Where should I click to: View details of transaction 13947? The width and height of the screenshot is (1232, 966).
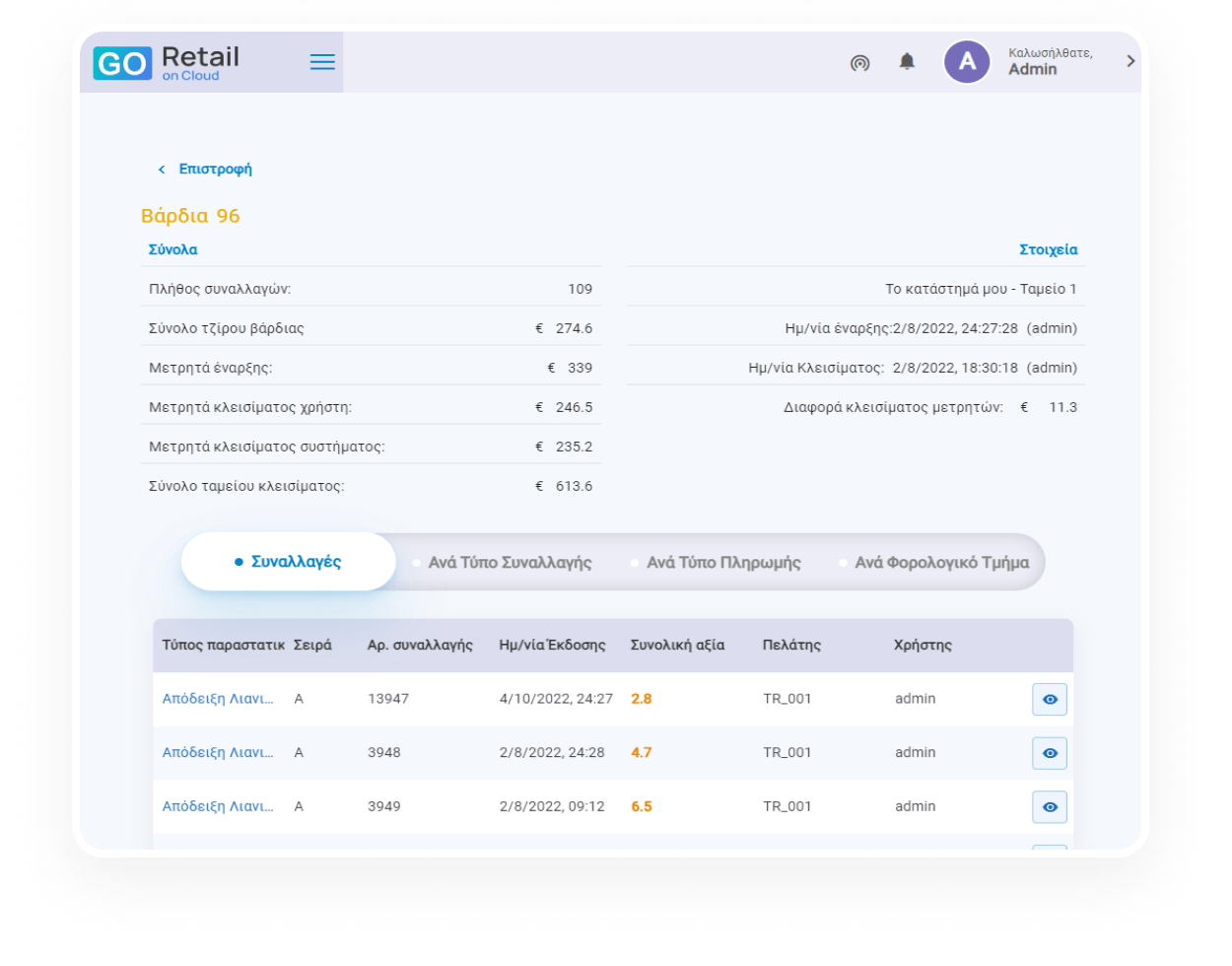(1049, 699)
